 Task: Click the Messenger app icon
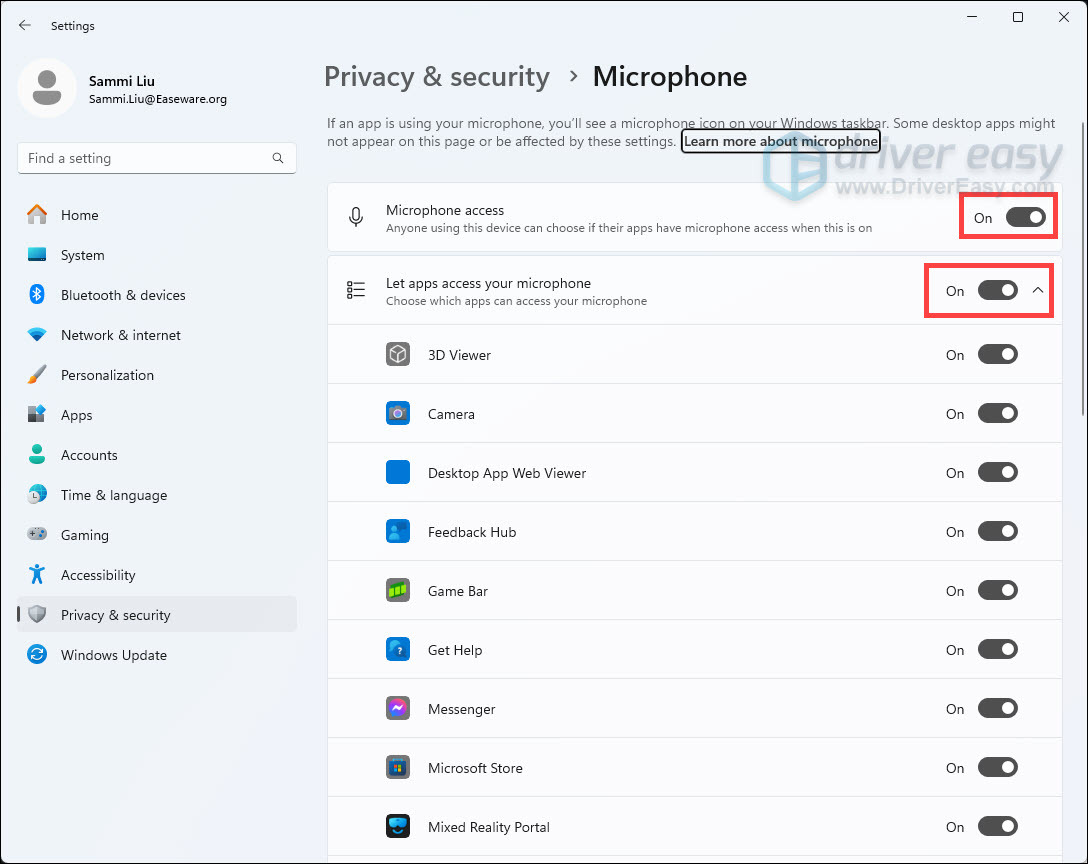(398, 709)
